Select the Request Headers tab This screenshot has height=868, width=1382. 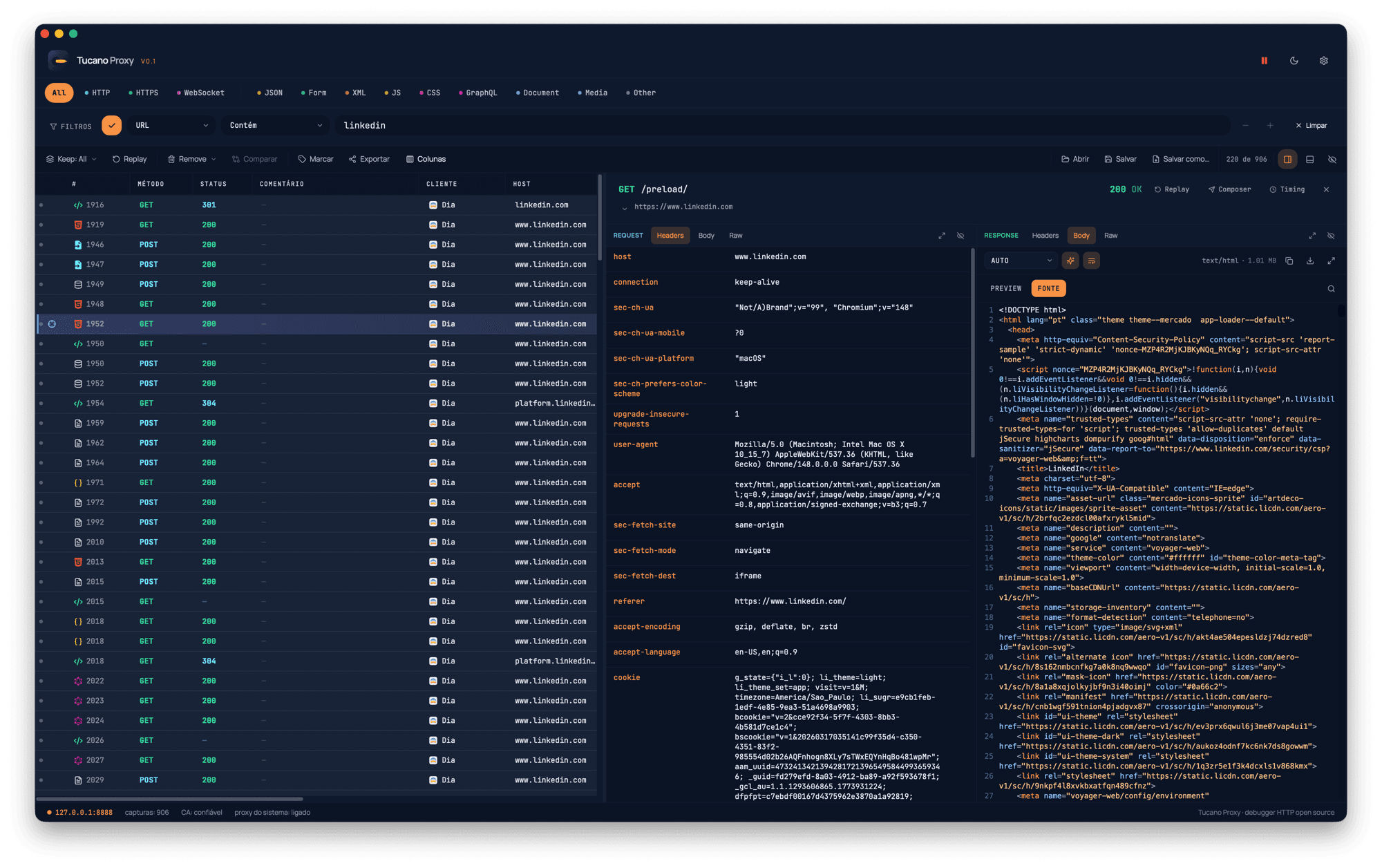point(670,236)
